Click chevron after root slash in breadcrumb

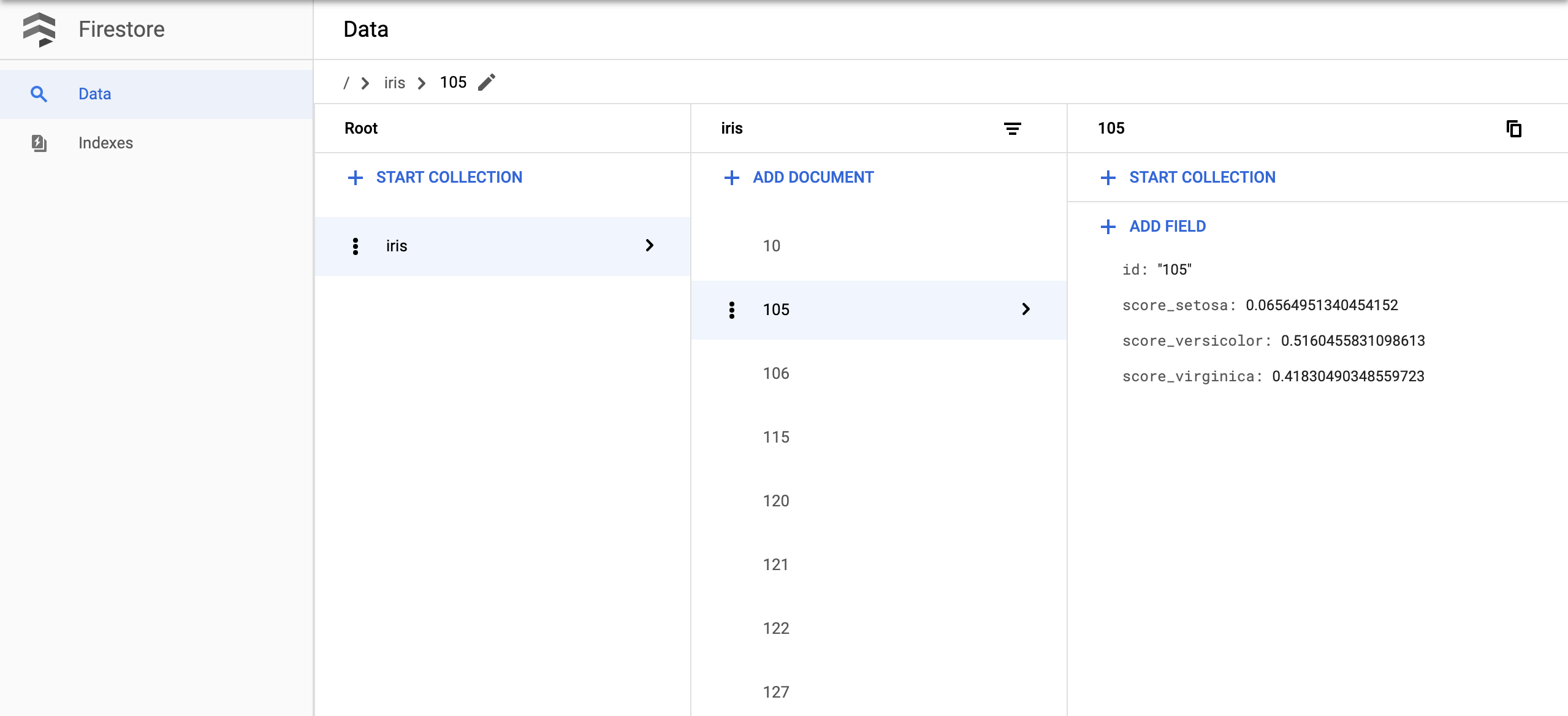click(x=365, y=83)
